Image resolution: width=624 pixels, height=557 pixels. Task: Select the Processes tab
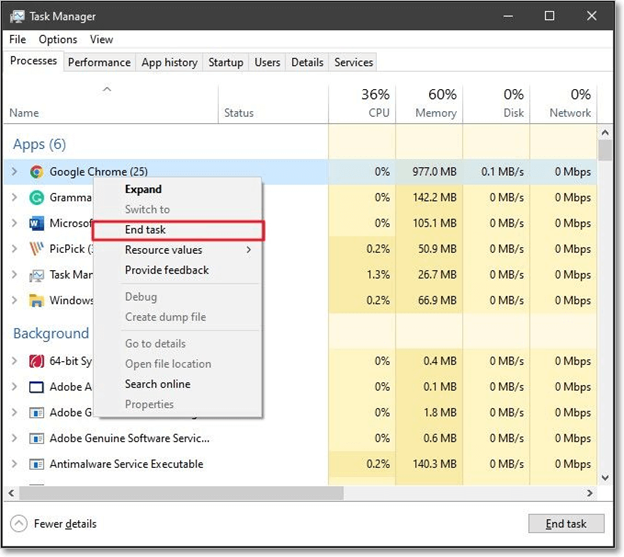click(x=33, y=61)
